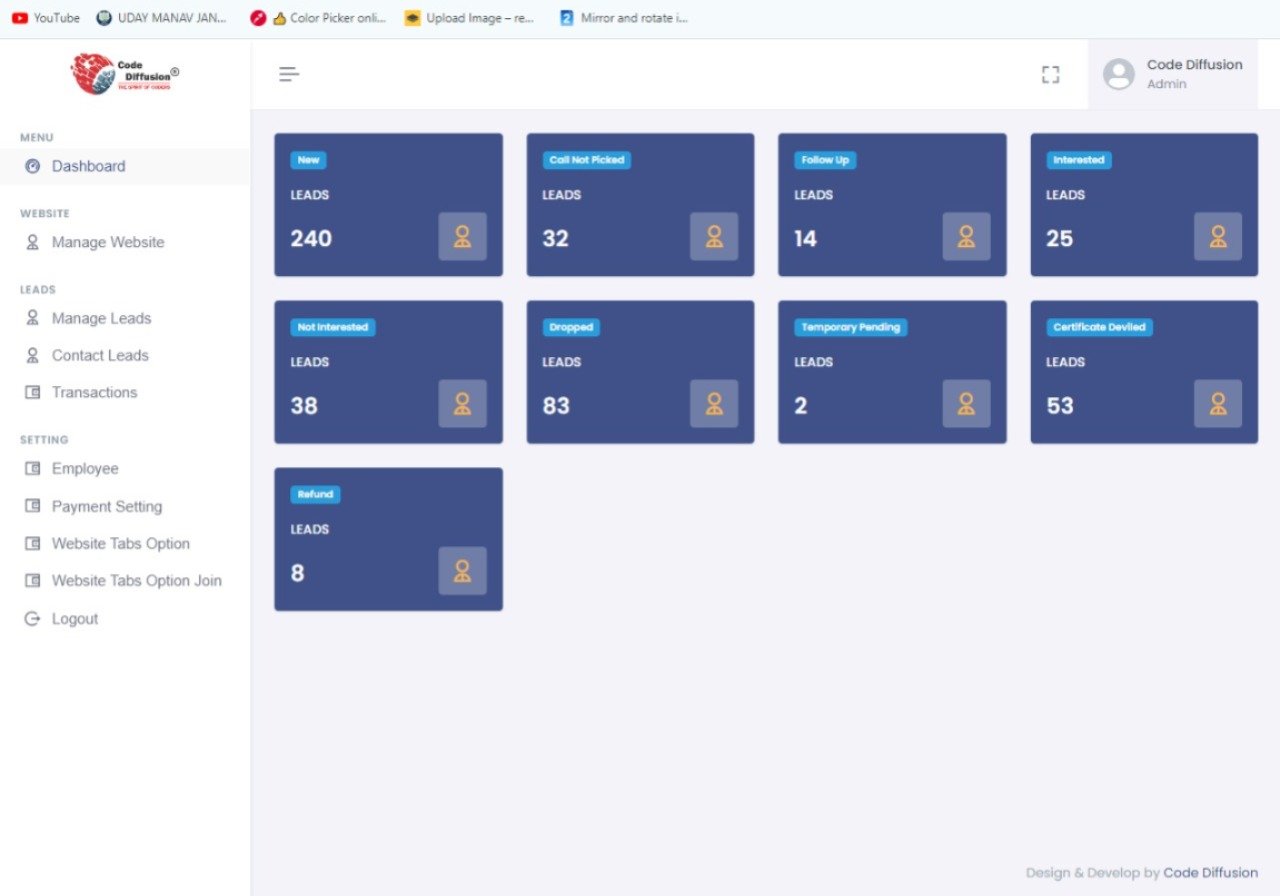Click the admin avatar icon

[1118, 74]
